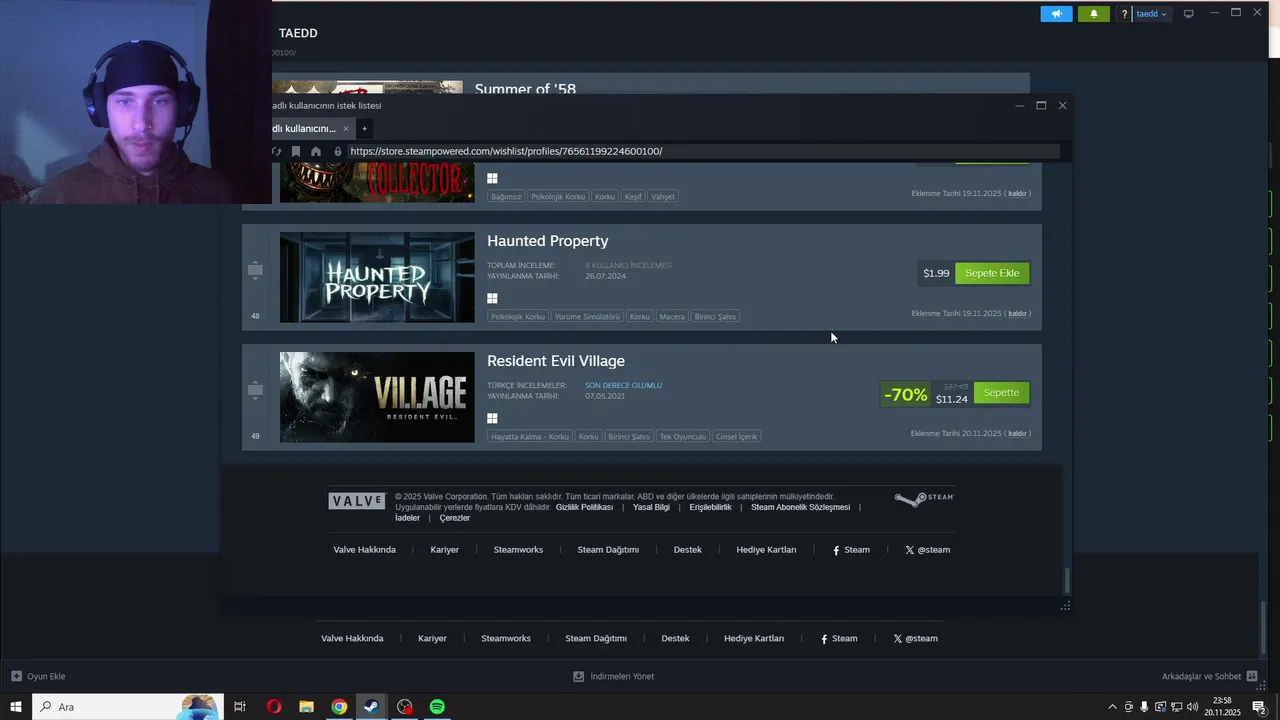1280x720 pixels.
Task: Select the Hayatta Kalma - Korku tag
Action: coord(530,436)
